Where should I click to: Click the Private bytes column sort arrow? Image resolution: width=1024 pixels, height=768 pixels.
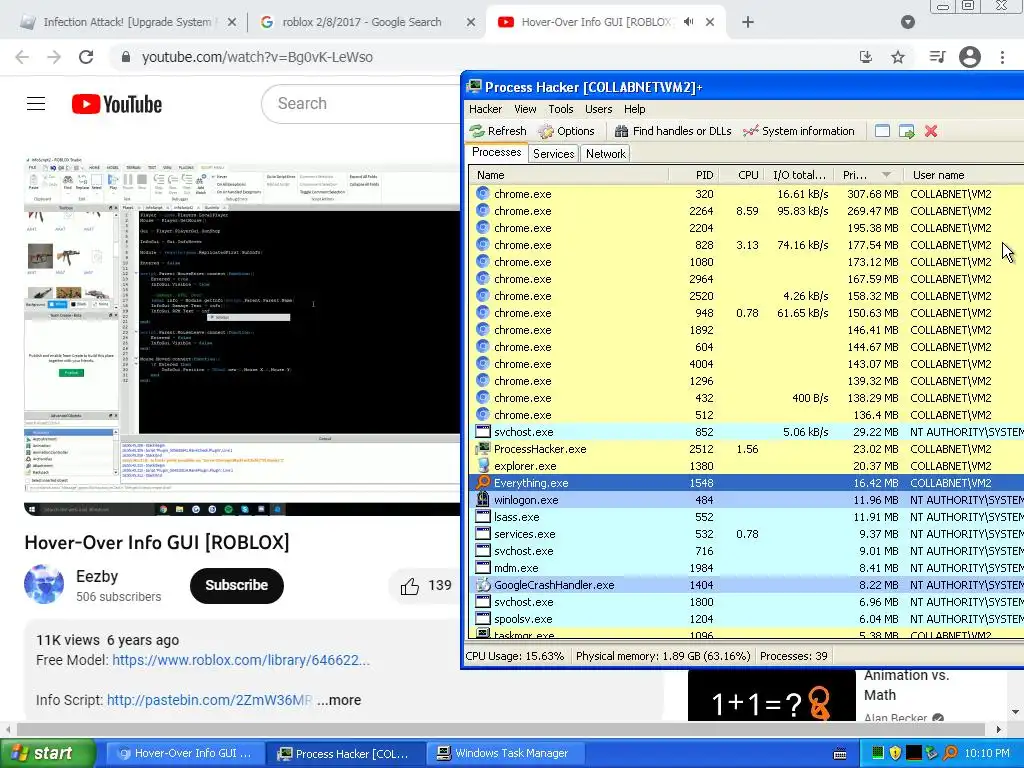point(886,175)
